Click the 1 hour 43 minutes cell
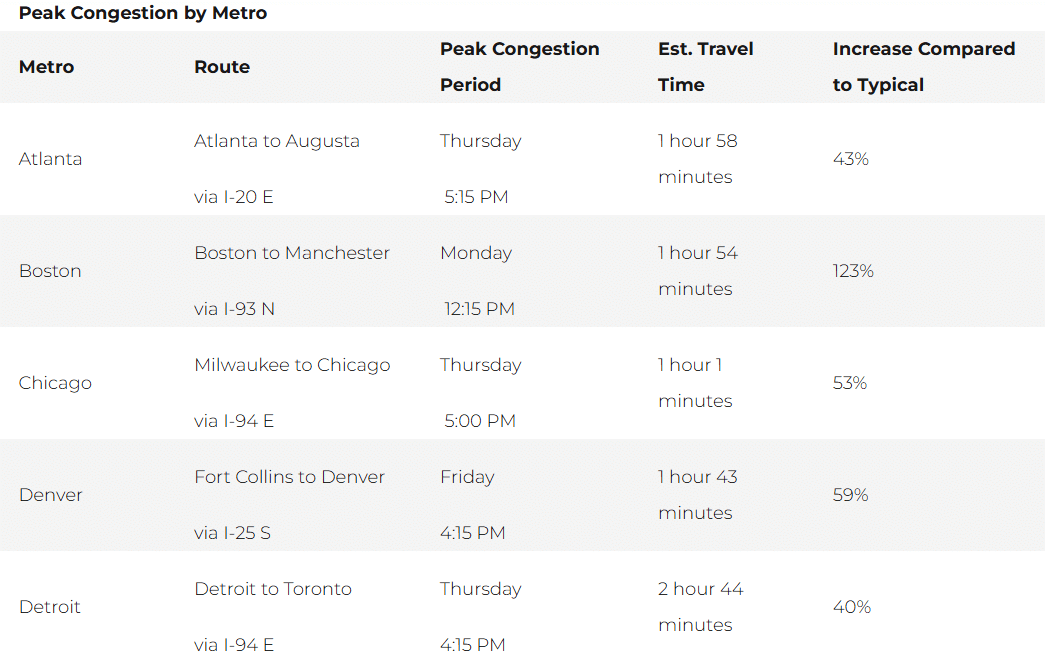The height and width of the screenshot is (662, 1045). 697,495
